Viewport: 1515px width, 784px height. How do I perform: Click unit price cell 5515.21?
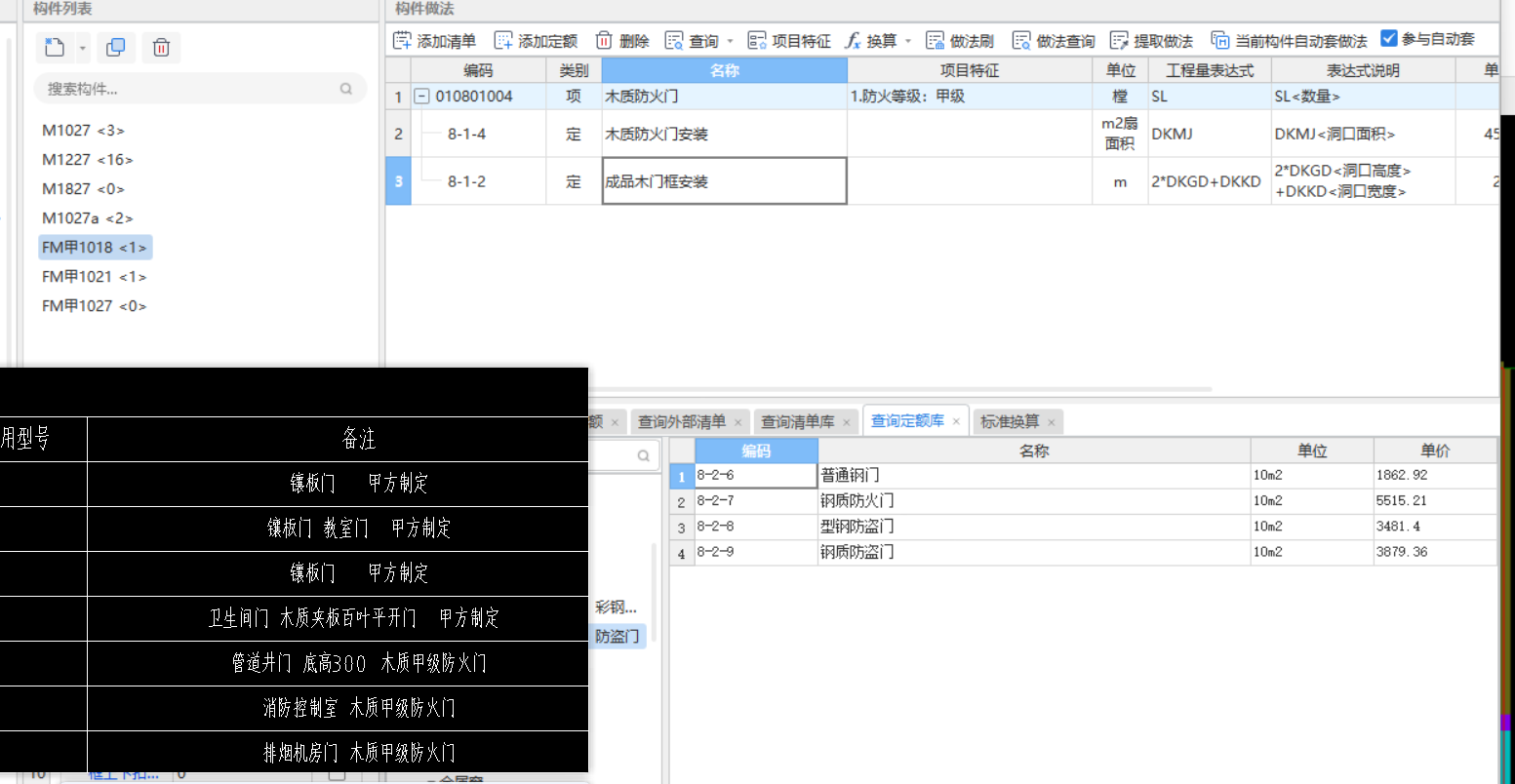tap(1435, 501)
